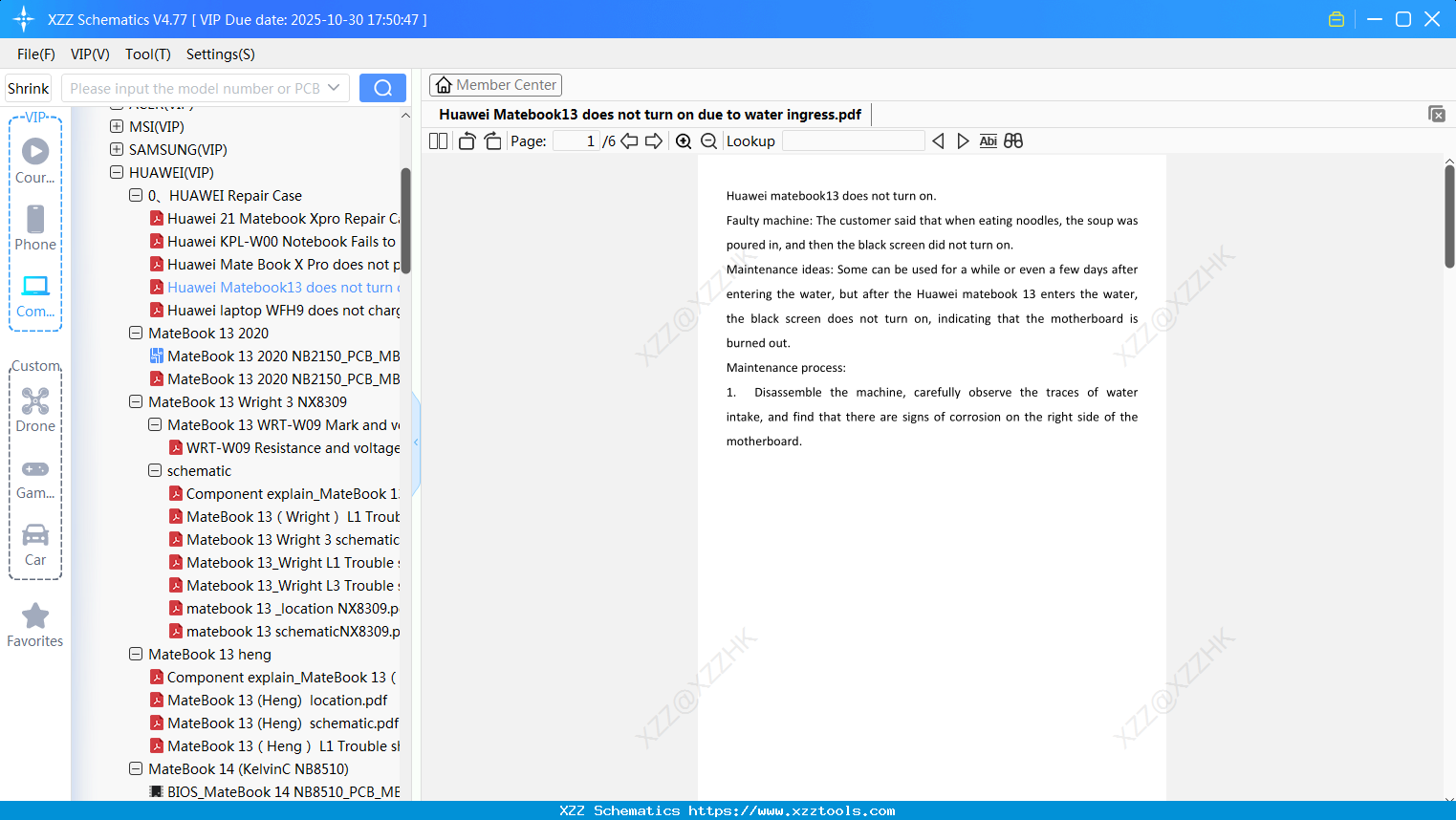The width and height of the screenshot is (1456, 820).
Task: Select the Huawei Matebook13 water ingress tab
Action: pyautogui.click(x=650, y=115)
